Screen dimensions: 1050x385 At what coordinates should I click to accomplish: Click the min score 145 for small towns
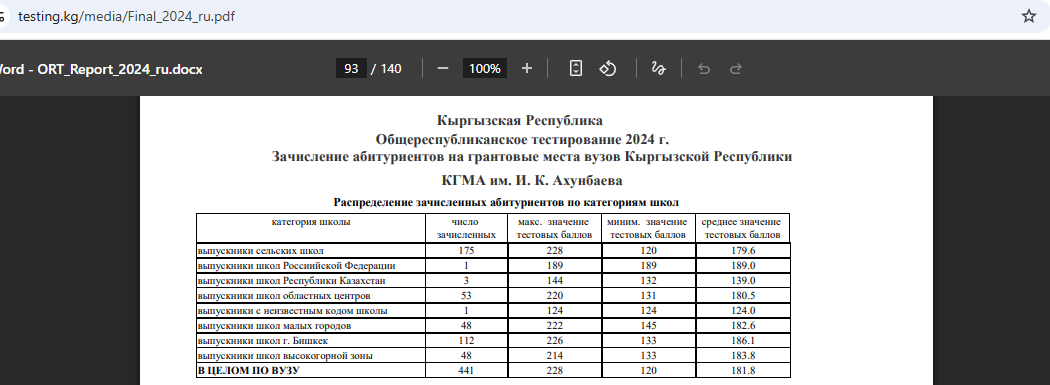tap(648, 325)
